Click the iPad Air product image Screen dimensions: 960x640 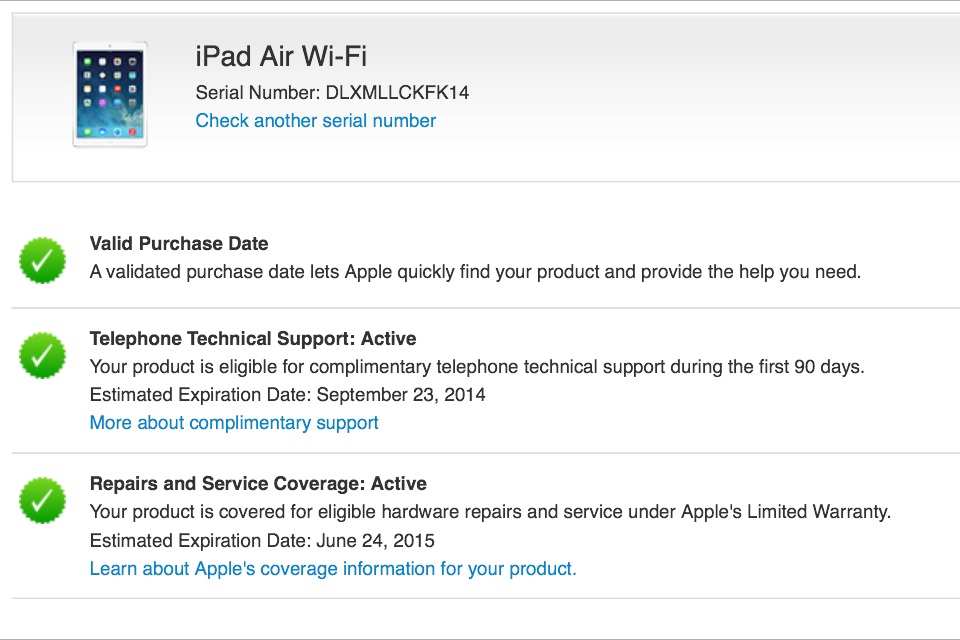coord(110,95)
